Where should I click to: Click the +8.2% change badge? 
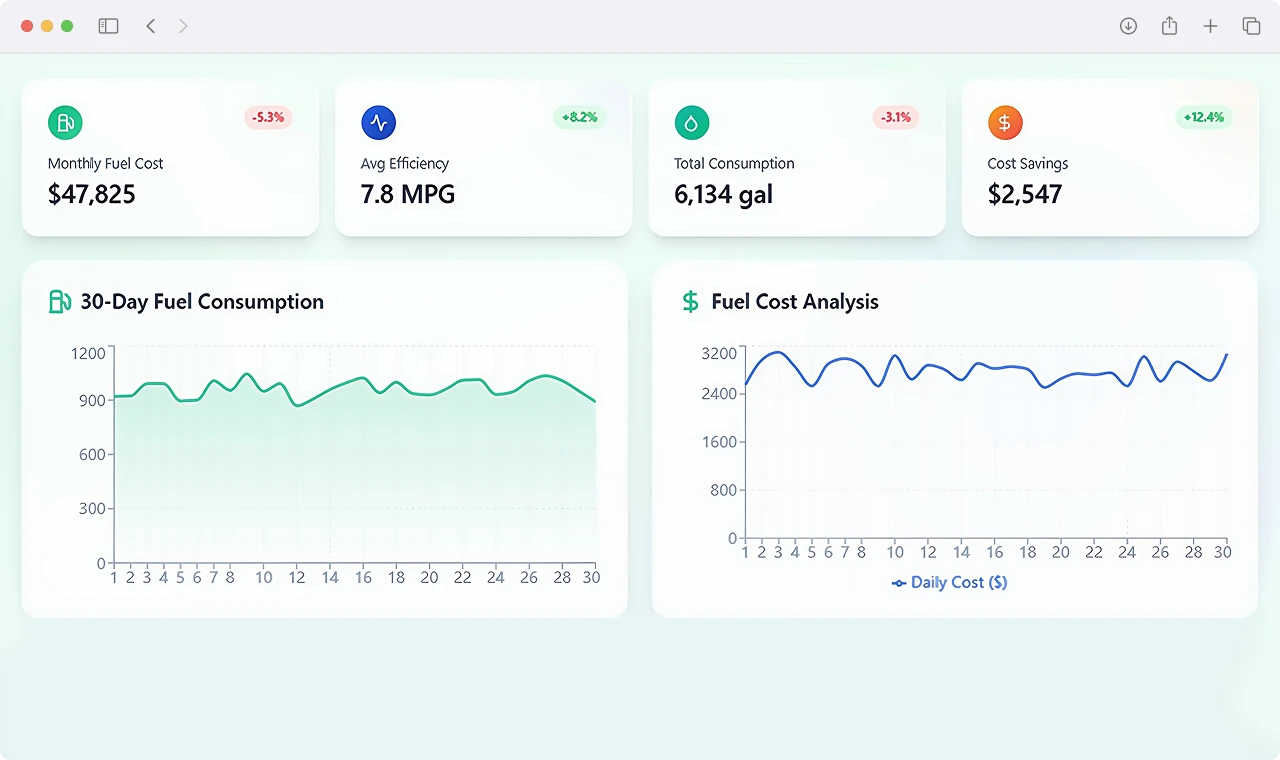coord(580,117)
